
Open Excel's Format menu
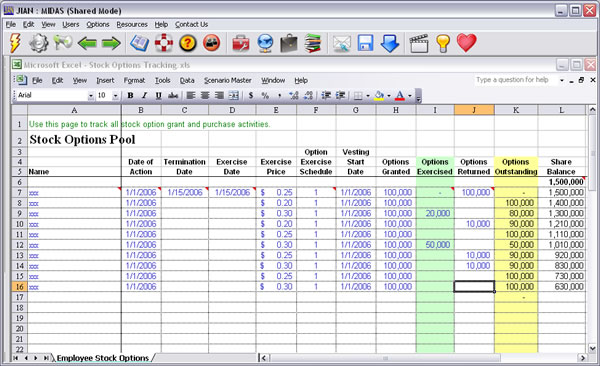pos(134,80)
